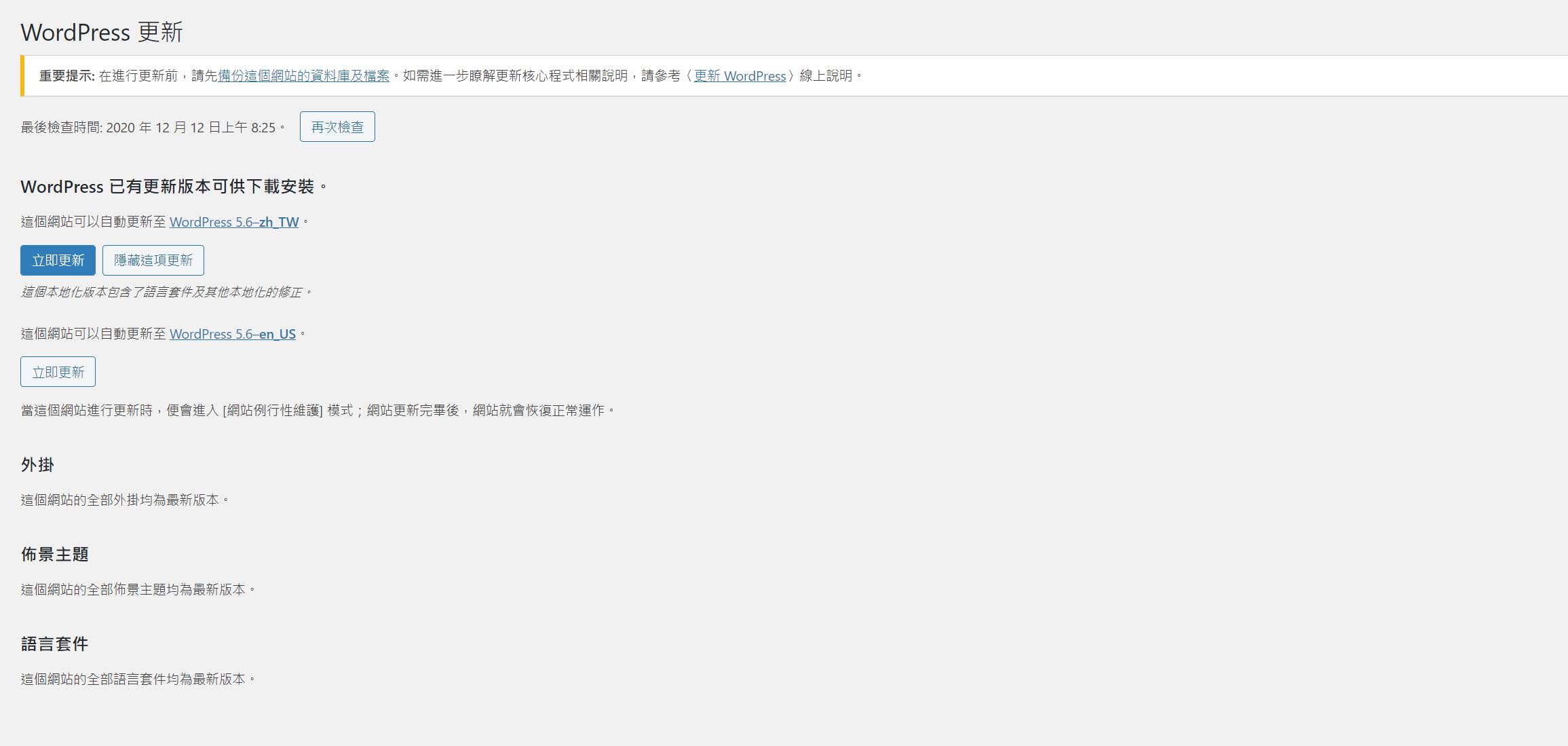
Task: Click the WordPress 更新 page title
Action: [102, 32]
